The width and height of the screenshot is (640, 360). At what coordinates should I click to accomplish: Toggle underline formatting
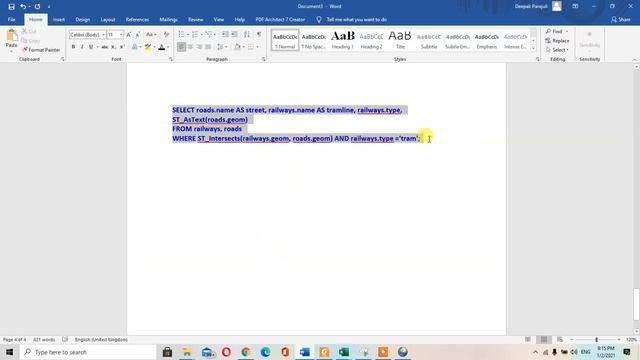pos(91,47)
